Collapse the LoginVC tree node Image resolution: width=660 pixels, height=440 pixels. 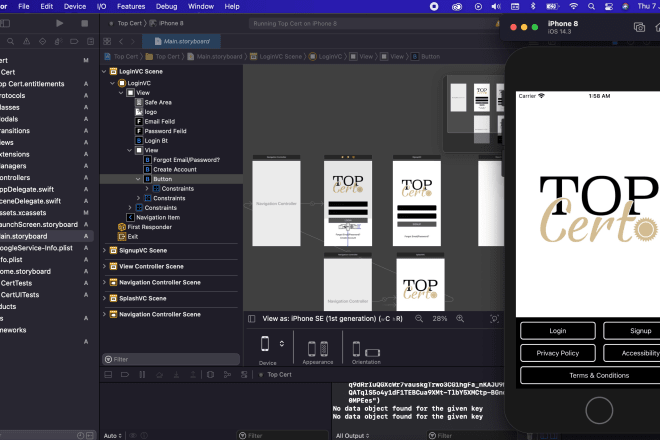(x=113, y=83)
